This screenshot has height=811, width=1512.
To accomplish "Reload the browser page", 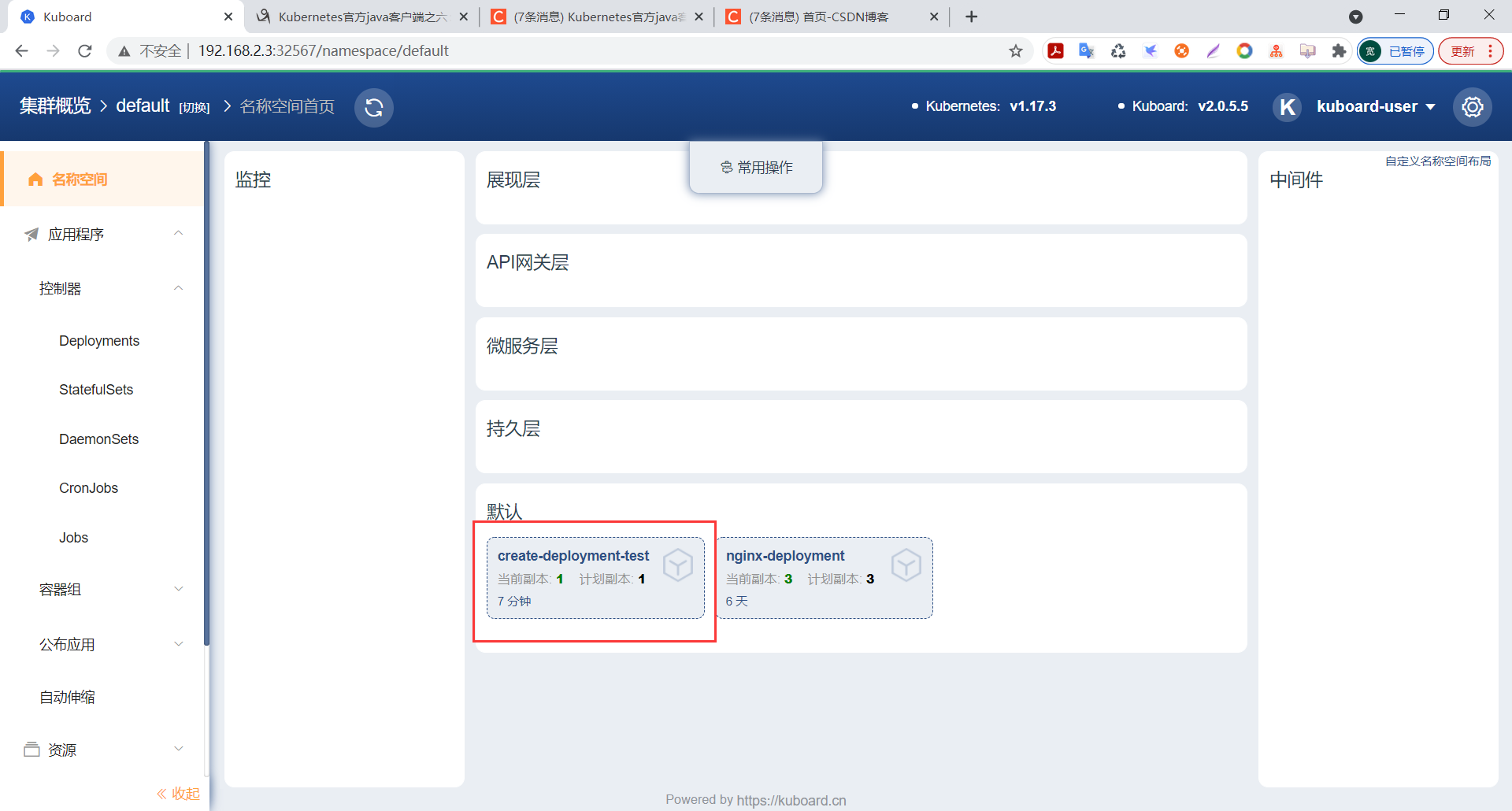I will click(x=85, y=51).
